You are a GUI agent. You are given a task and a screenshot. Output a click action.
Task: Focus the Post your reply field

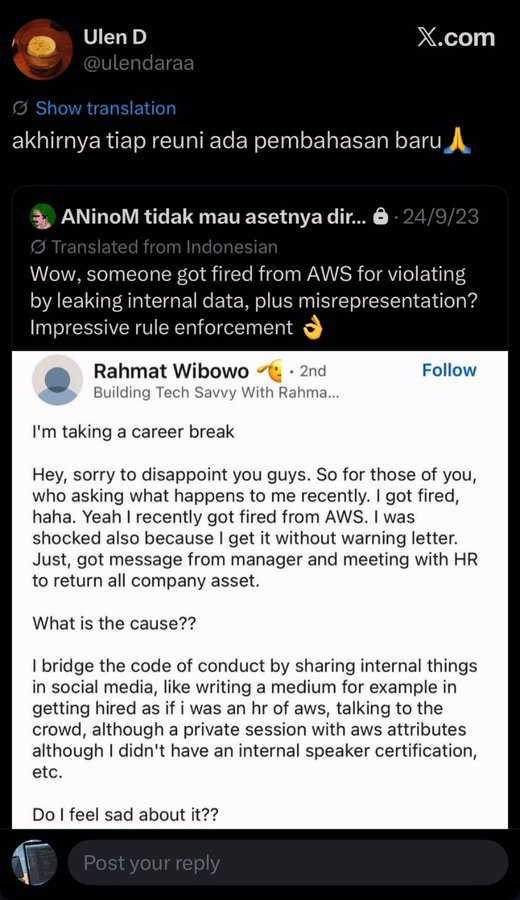(288, 863)
